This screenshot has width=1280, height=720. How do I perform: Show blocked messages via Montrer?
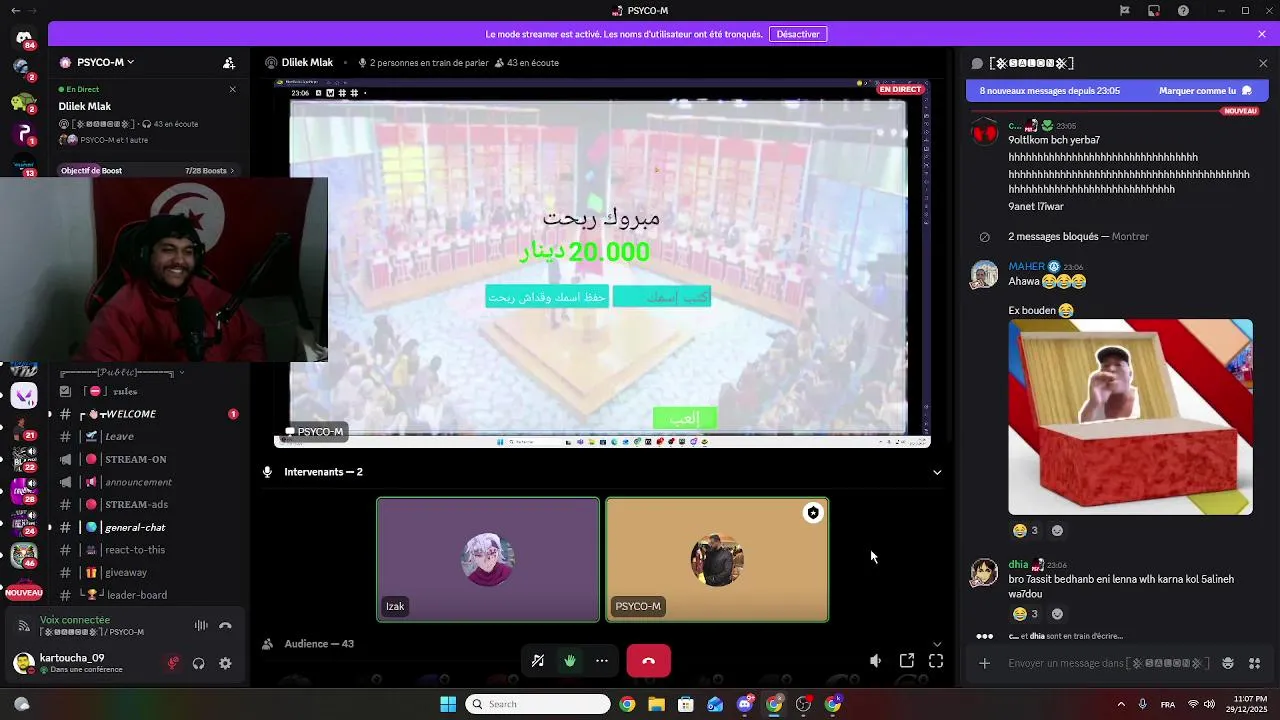[x=1130, y=237]
